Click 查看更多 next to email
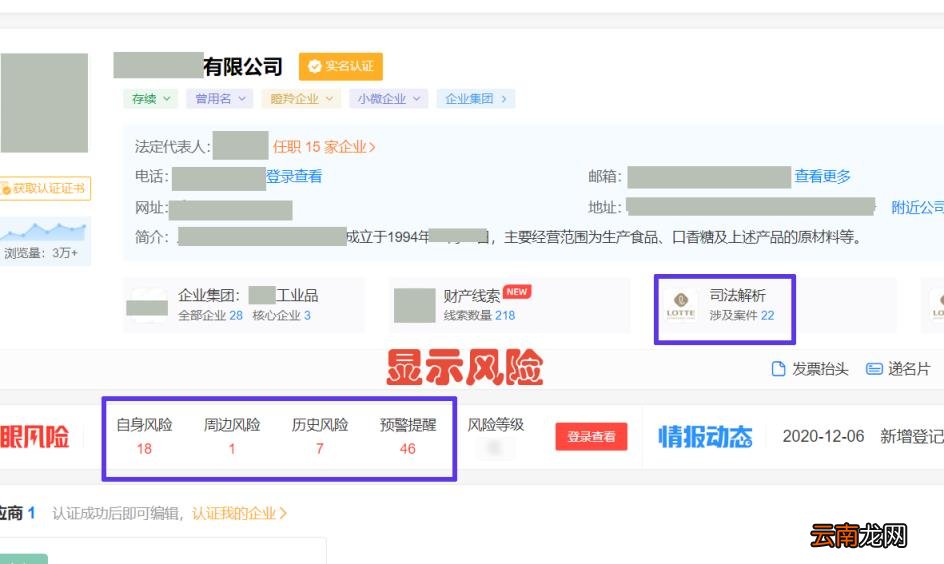Viewport: 944px width, 564px height. tap(822, 176)
